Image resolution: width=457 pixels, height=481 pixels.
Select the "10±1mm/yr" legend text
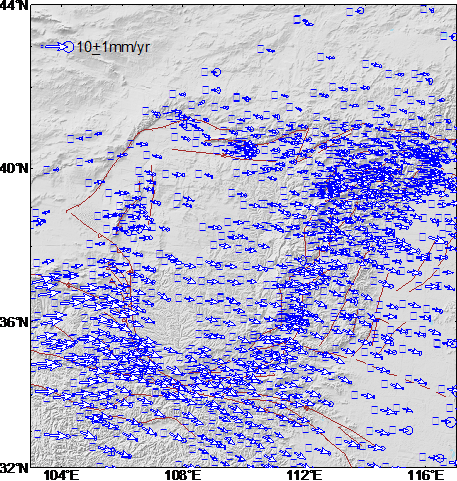coord(113,47)
